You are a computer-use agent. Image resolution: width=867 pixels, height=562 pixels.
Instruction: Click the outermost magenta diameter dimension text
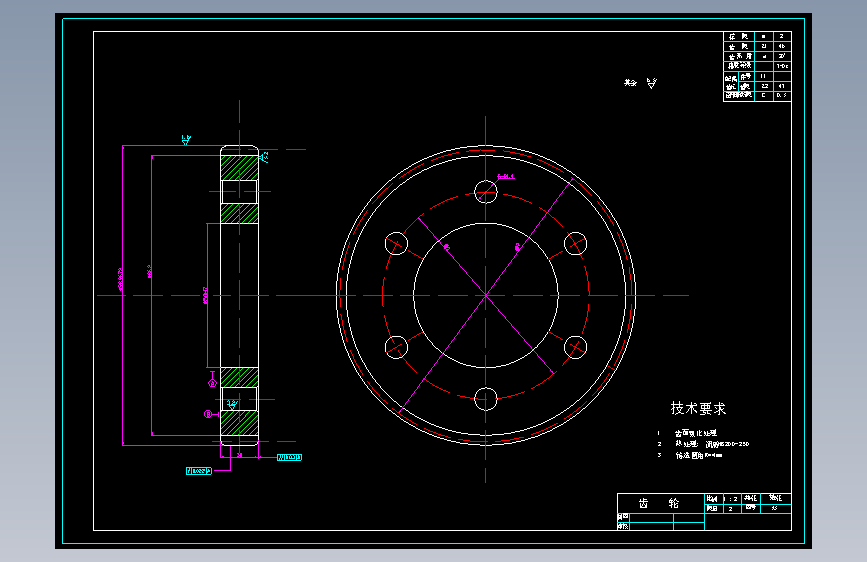(x=121, y=279)
